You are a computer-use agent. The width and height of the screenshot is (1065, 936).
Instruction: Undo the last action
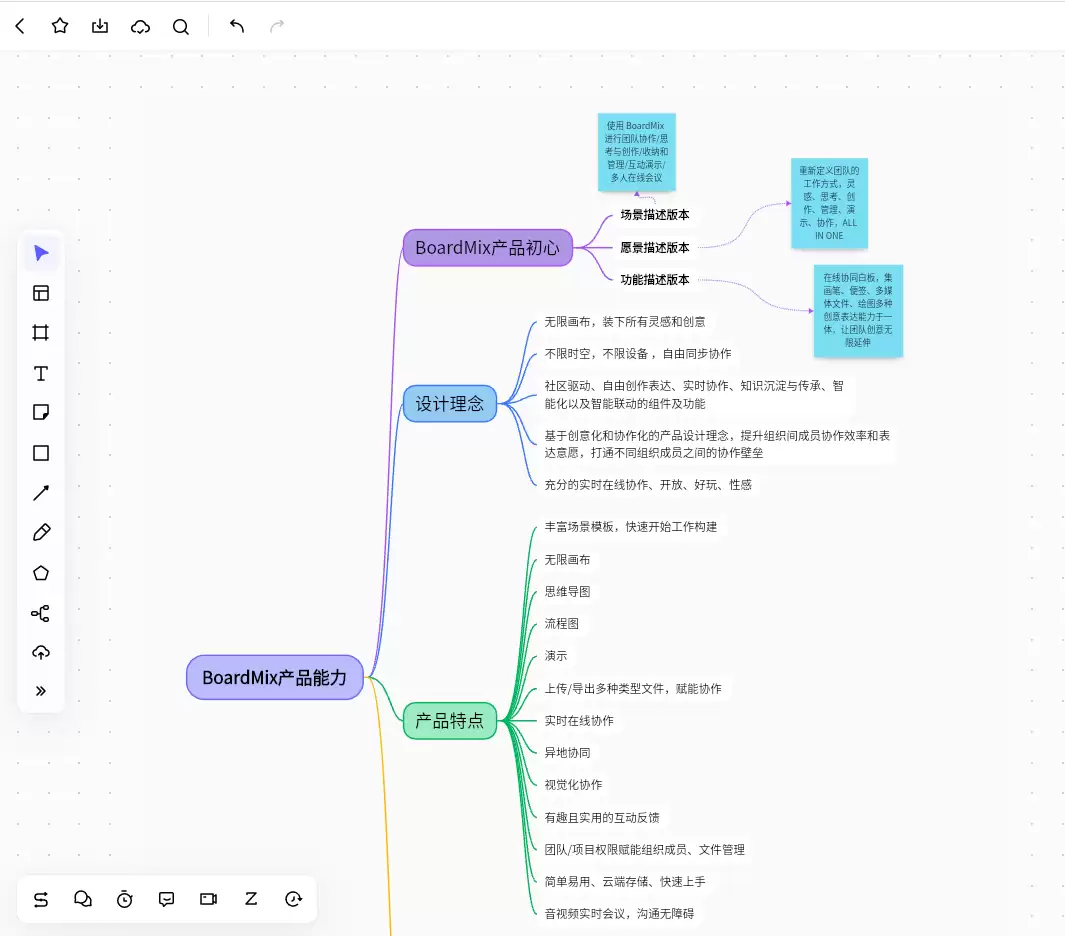(x=236, y=26)
